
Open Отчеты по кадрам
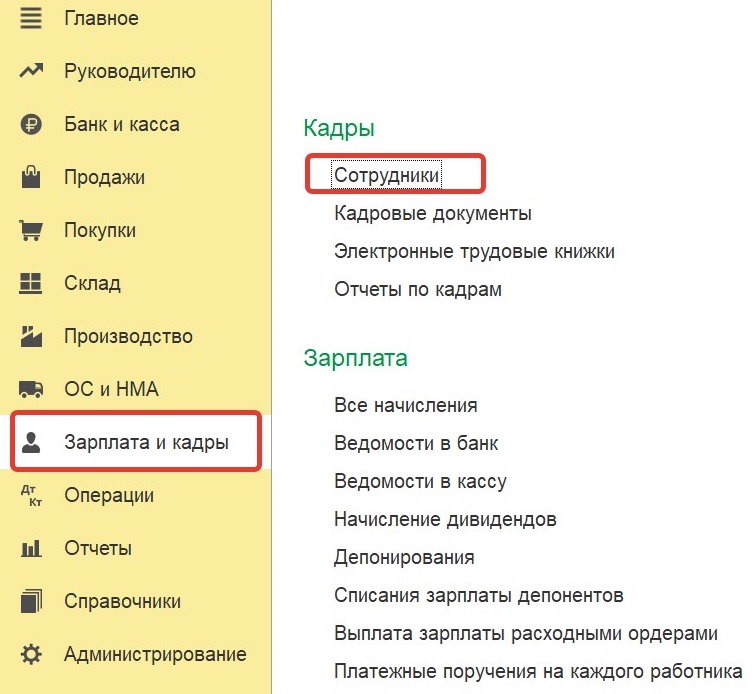pos(418,289)
